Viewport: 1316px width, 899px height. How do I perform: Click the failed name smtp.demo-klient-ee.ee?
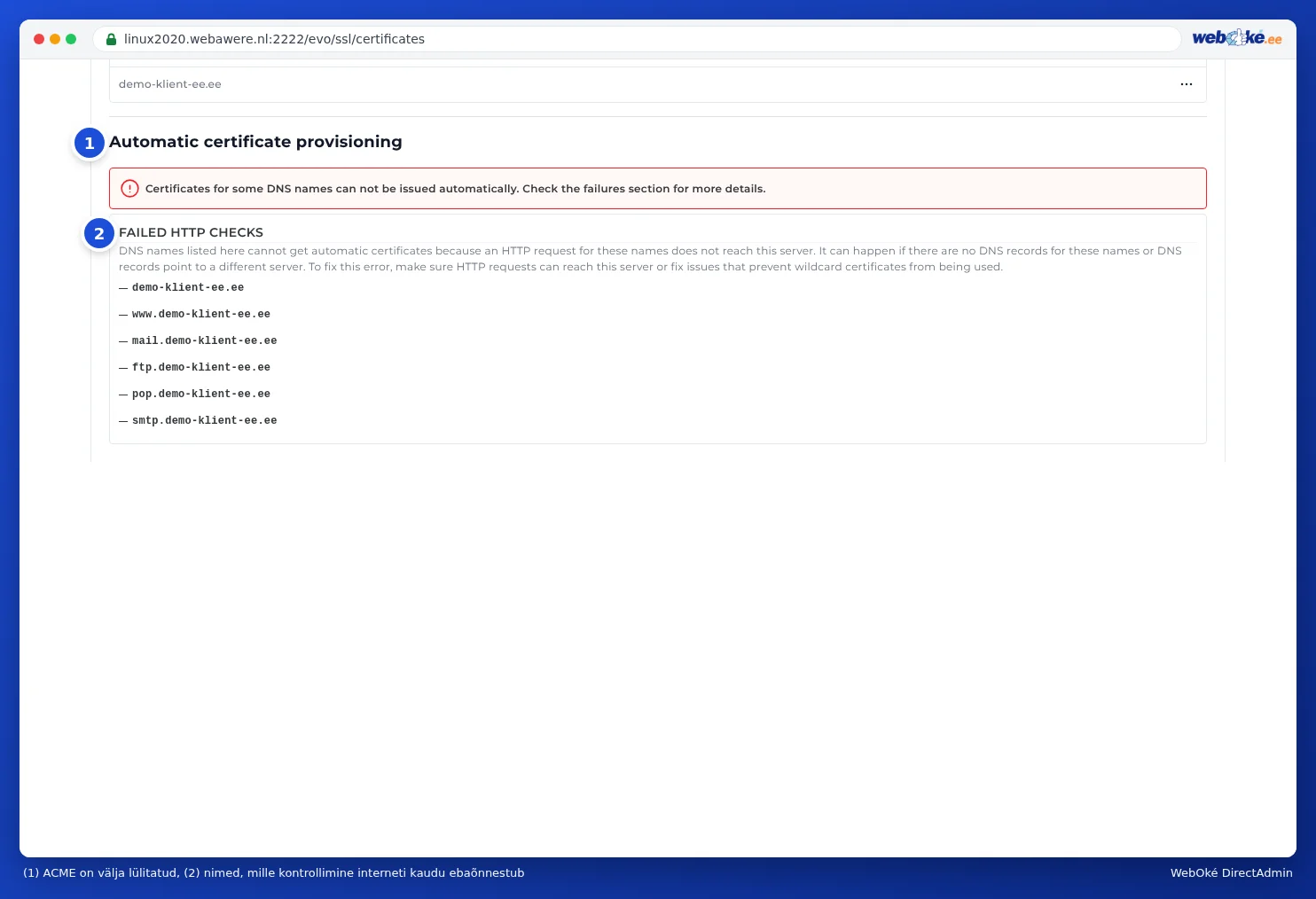(x=205, y=420)
